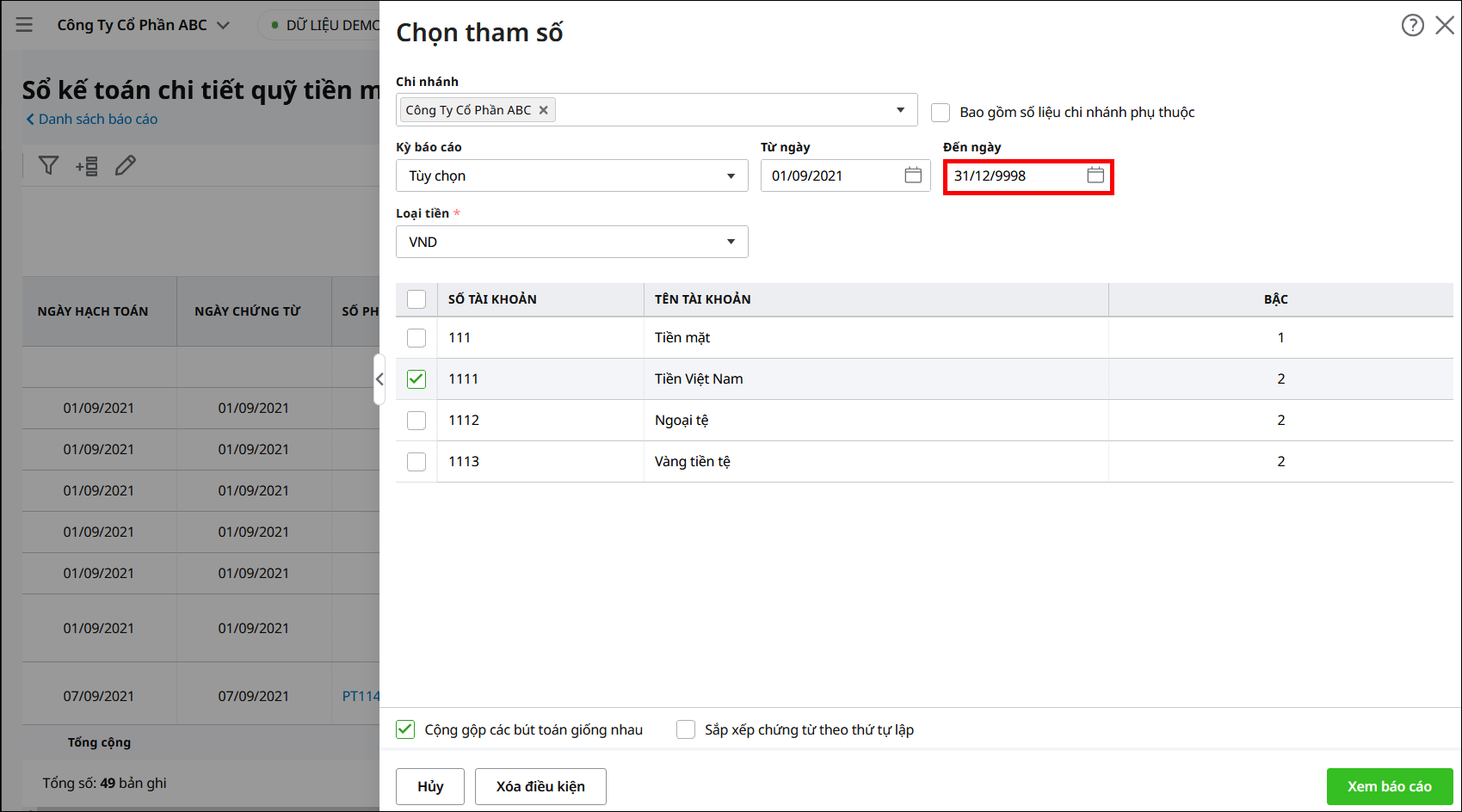
Task: Open calendar picker for Từ ngày
Action: tap(913, 175)
